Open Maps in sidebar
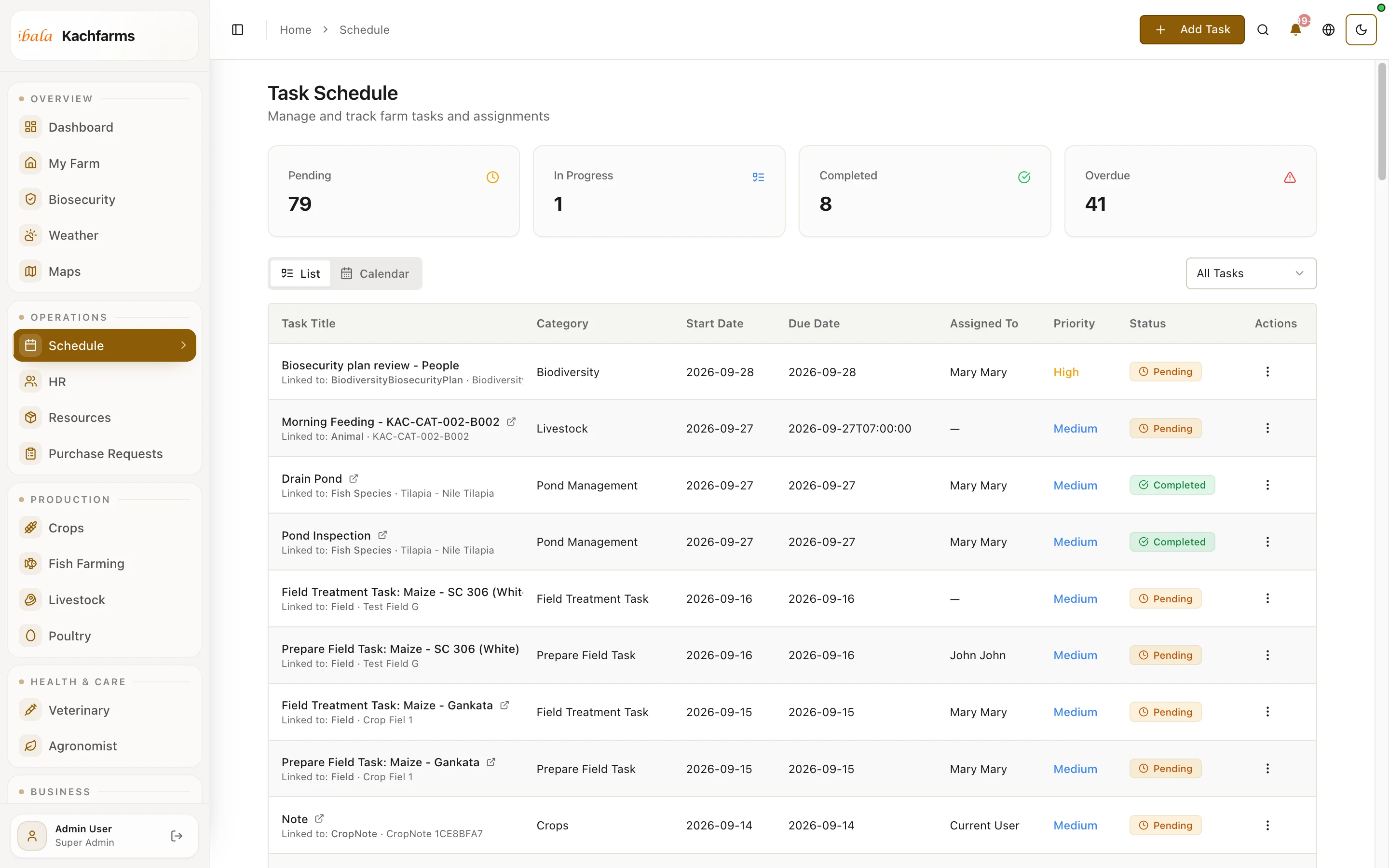Screen dimensions: 1389x868 click(x=105, y=271)
